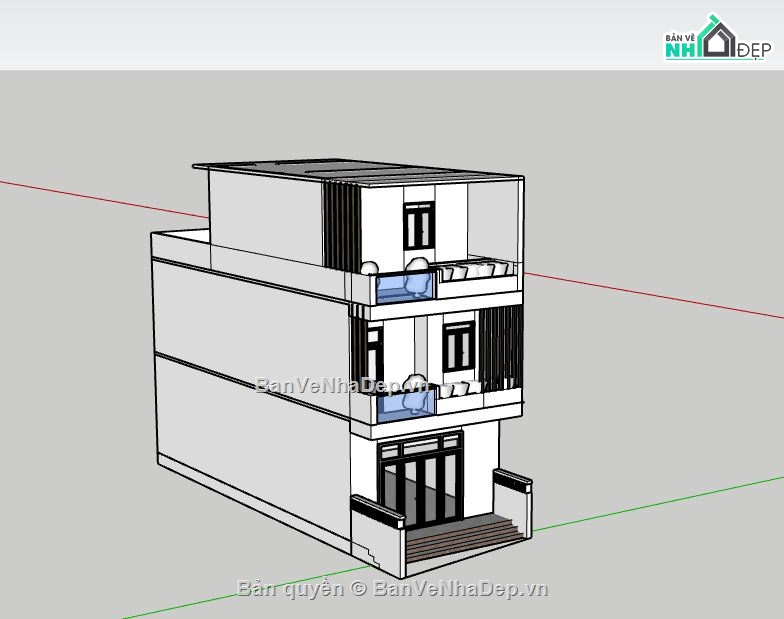Click the vertical louvers on top floor
Screen dimensions: 784x619
341,227
